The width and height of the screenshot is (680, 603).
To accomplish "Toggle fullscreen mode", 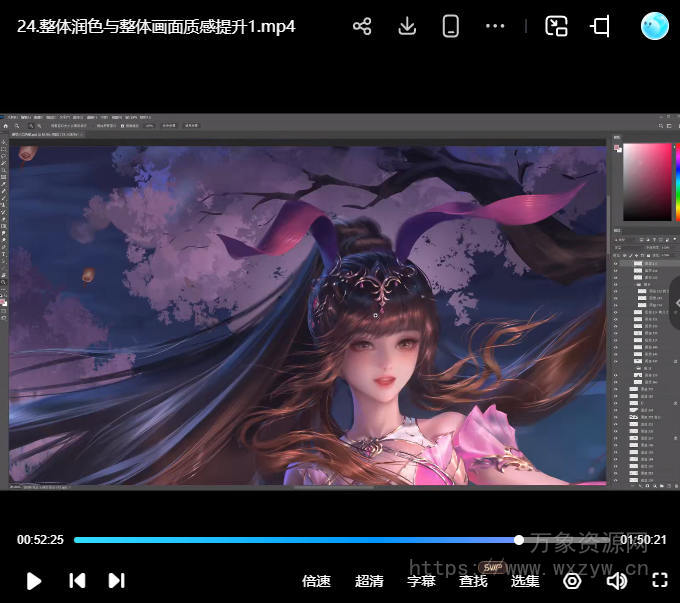I will 659,580.
